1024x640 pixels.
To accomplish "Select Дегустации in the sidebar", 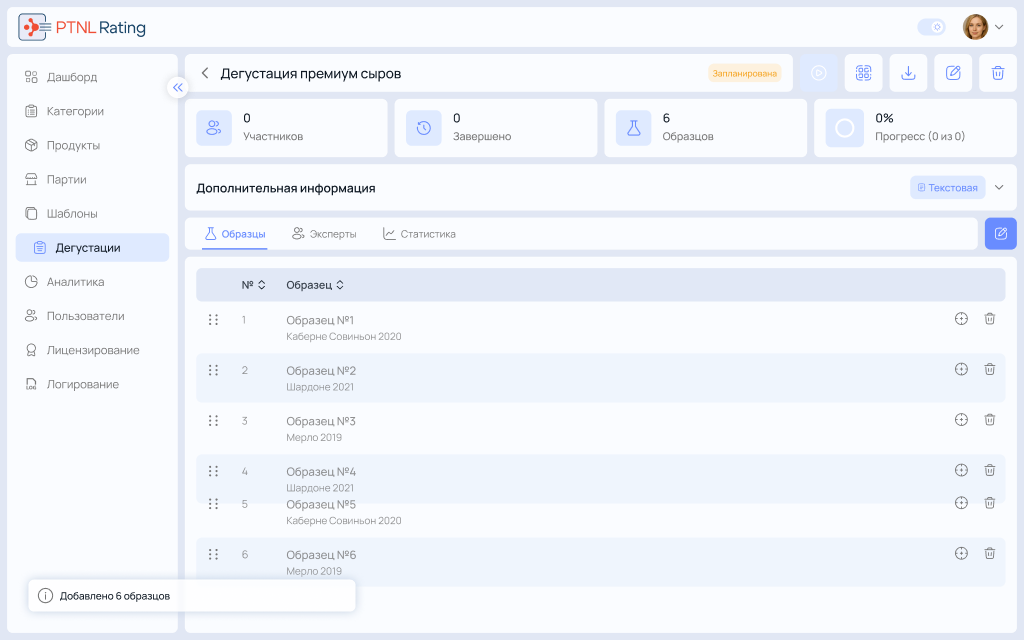I will [x=92, y=248].
